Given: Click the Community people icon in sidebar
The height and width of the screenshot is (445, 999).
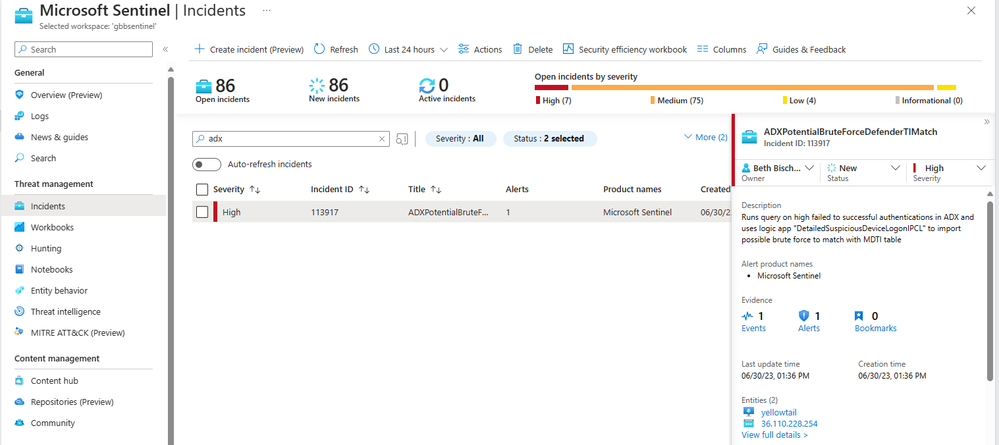Looking at the screenshot, I should [19, 423].
